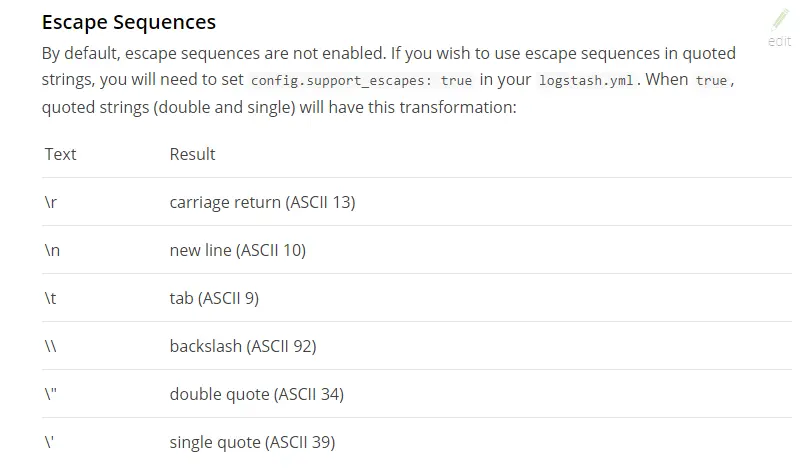Viewport: 802px width, 475px height.
Task: Click the 'new line (ASCII 10)' cell
Action: (x=238, y=251)
